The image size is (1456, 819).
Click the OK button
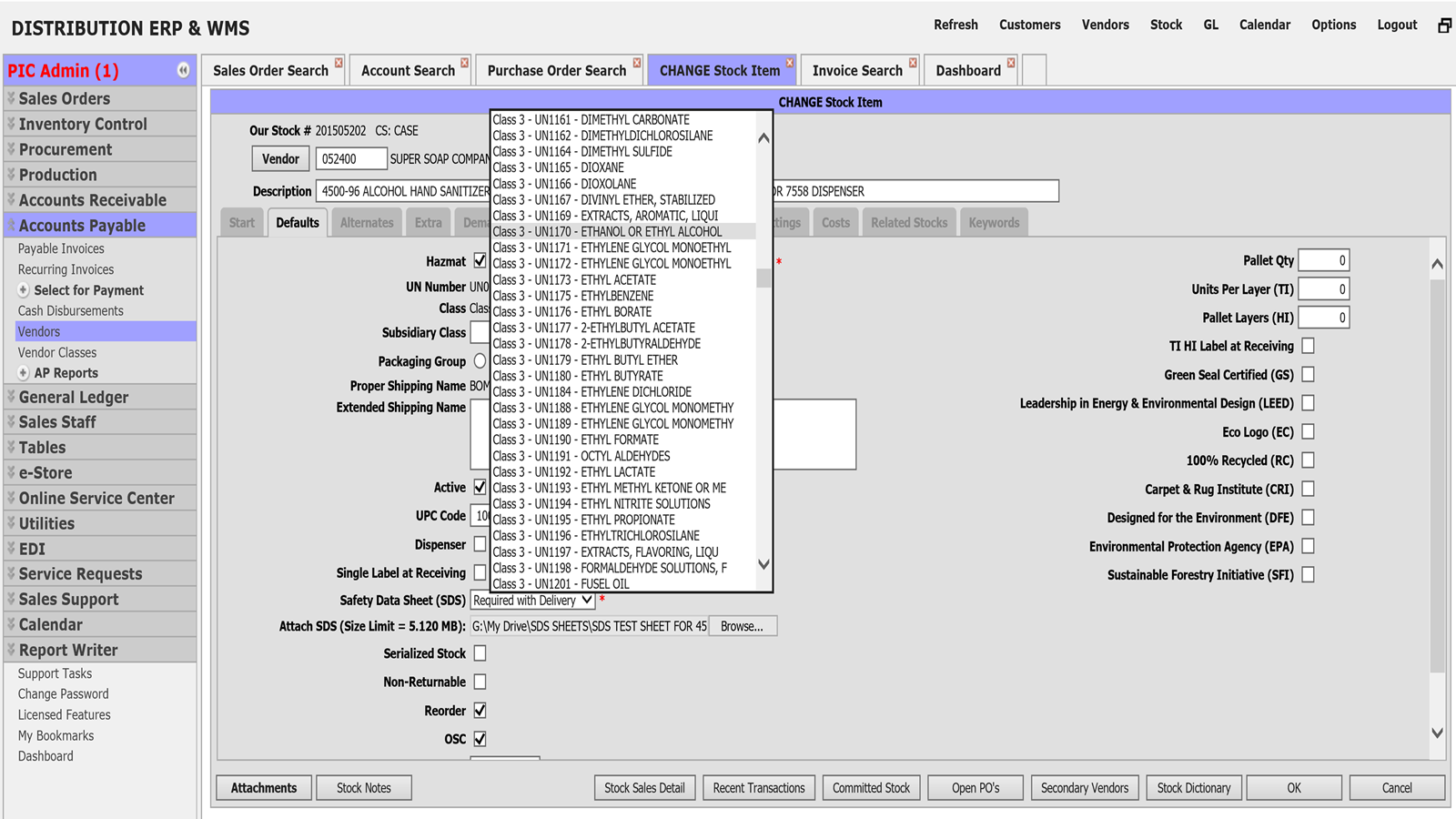click(x=1294, y=788)
